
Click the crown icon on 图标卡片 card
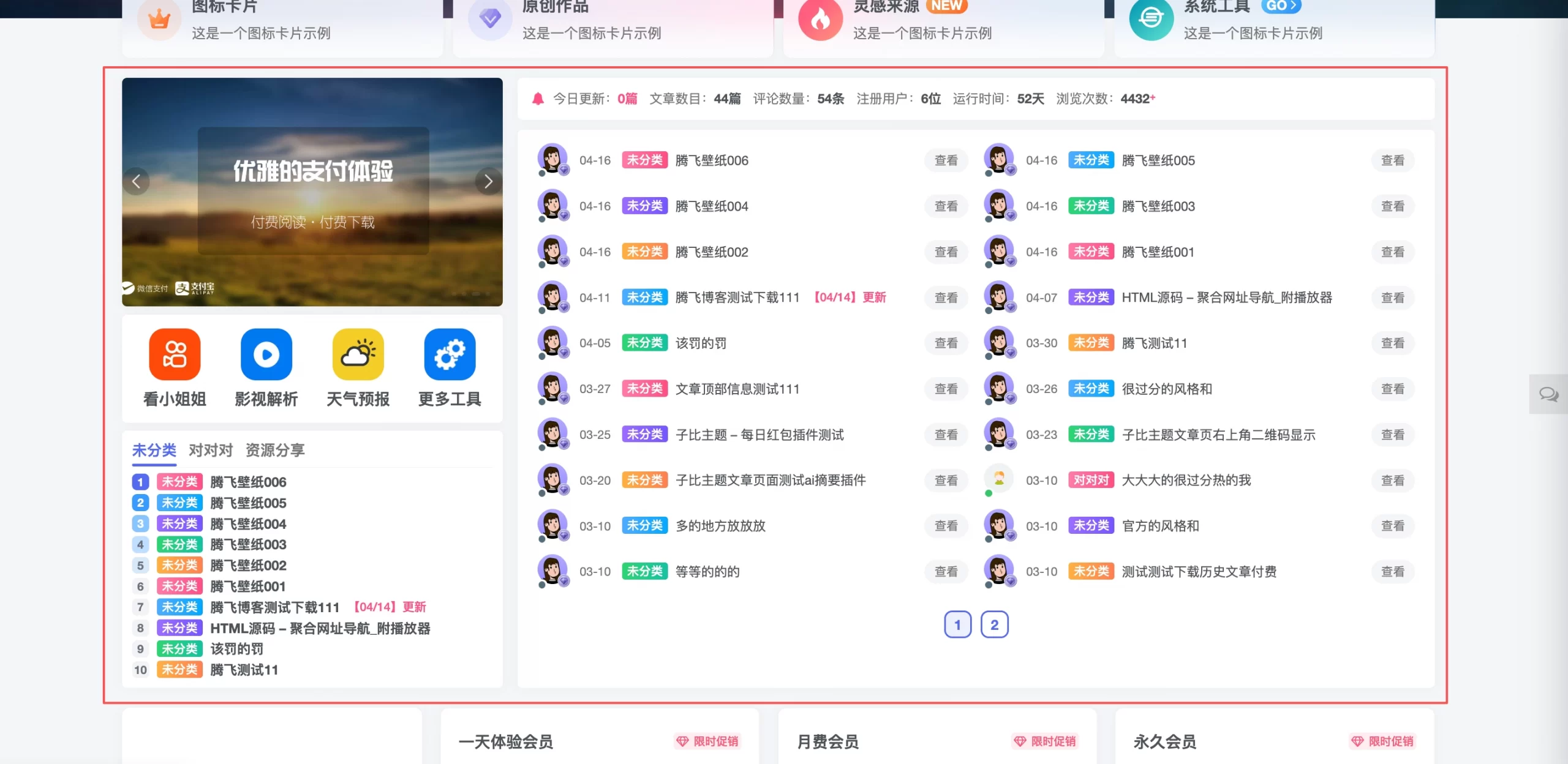159,18
